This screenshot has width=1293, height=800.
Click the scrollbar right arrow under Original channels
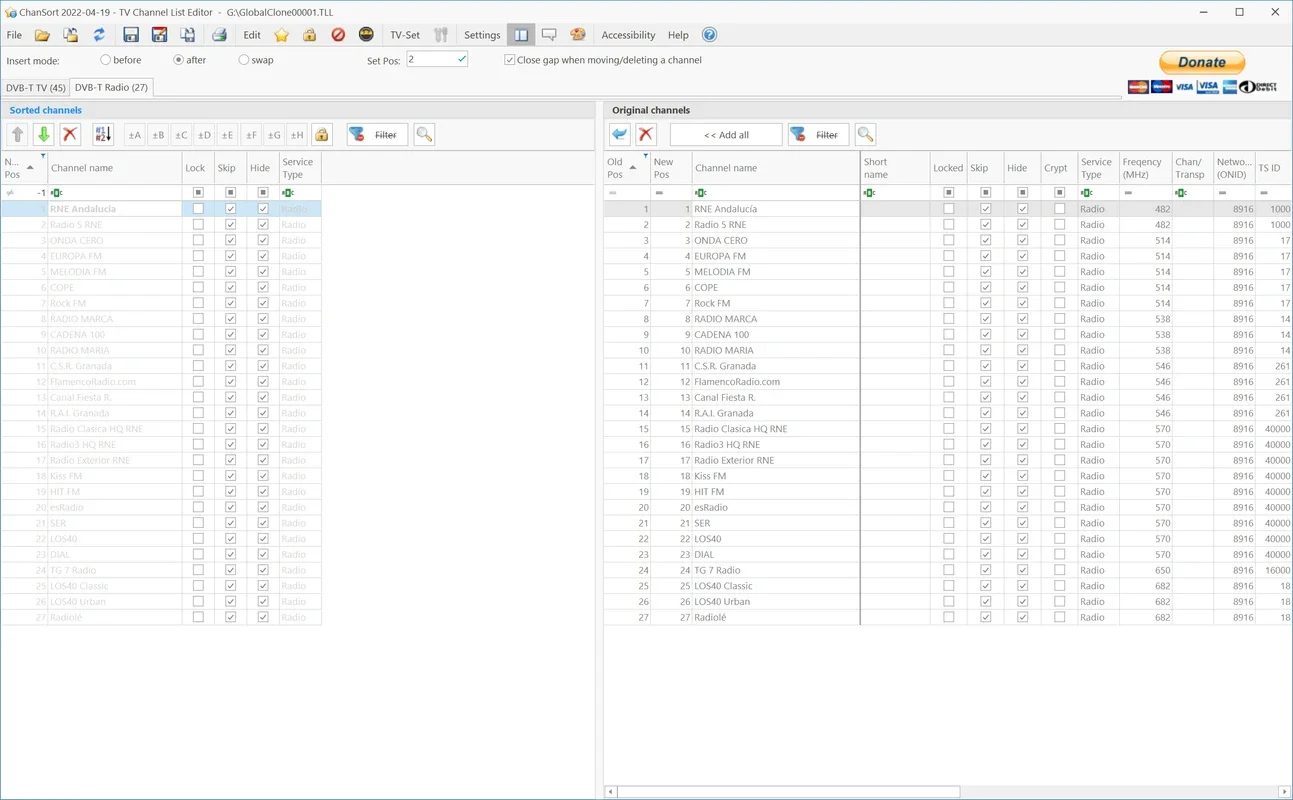click(x=1287, y=792)
